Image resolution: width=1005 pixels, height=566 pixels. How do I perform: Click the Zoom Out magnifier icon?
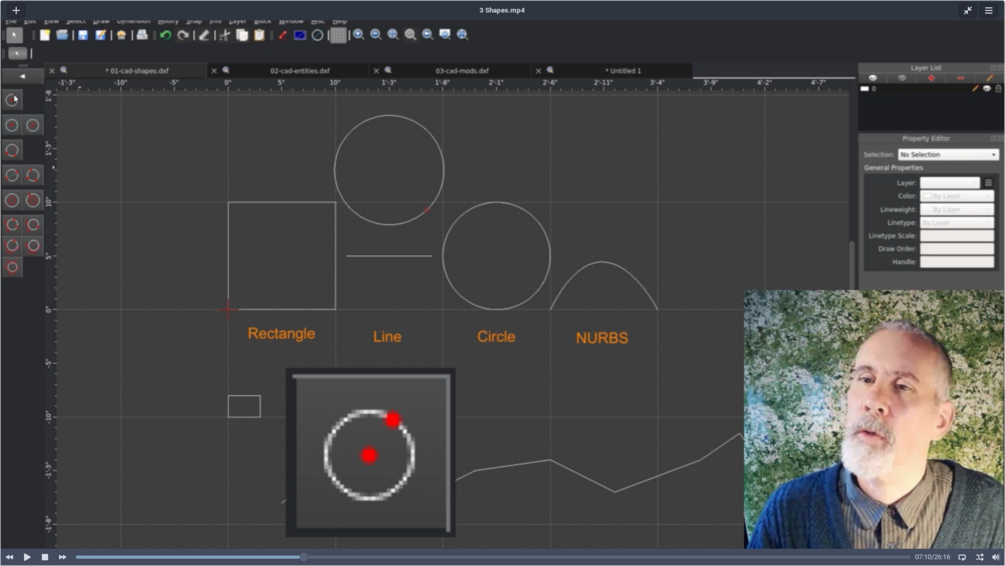[376, 35]
